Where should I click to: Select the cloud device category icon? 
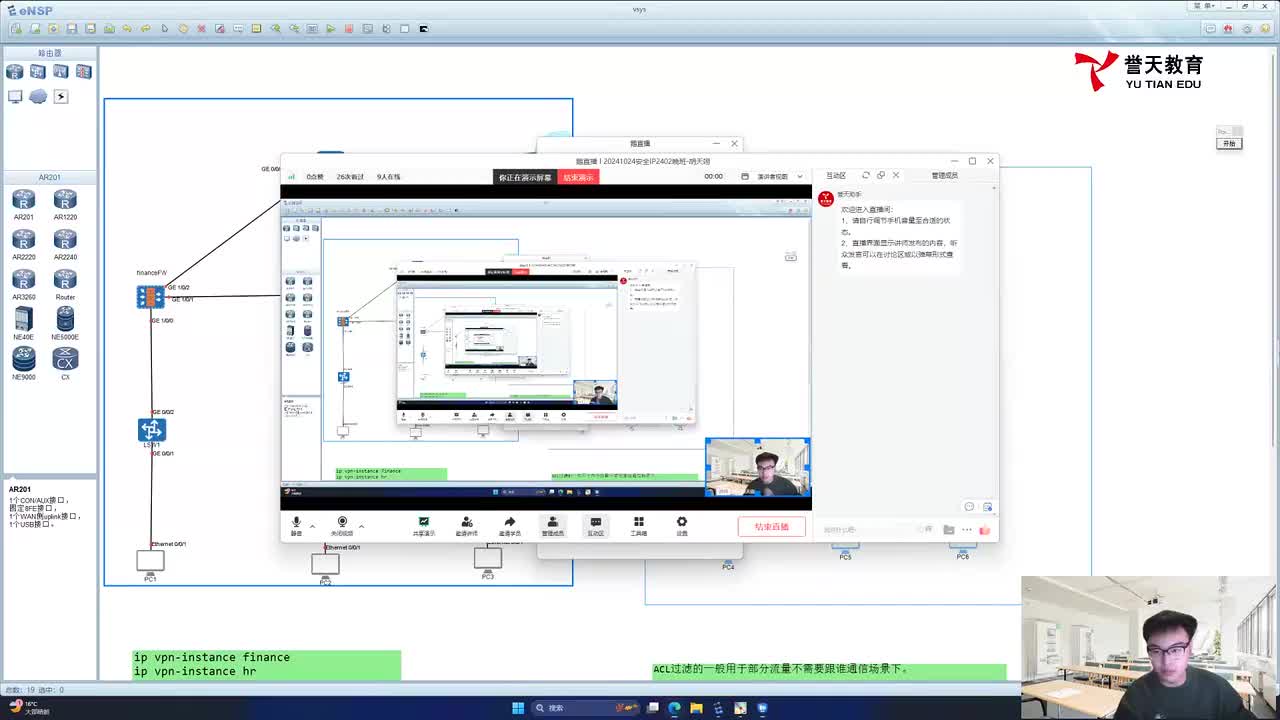[x=38, y=97]
